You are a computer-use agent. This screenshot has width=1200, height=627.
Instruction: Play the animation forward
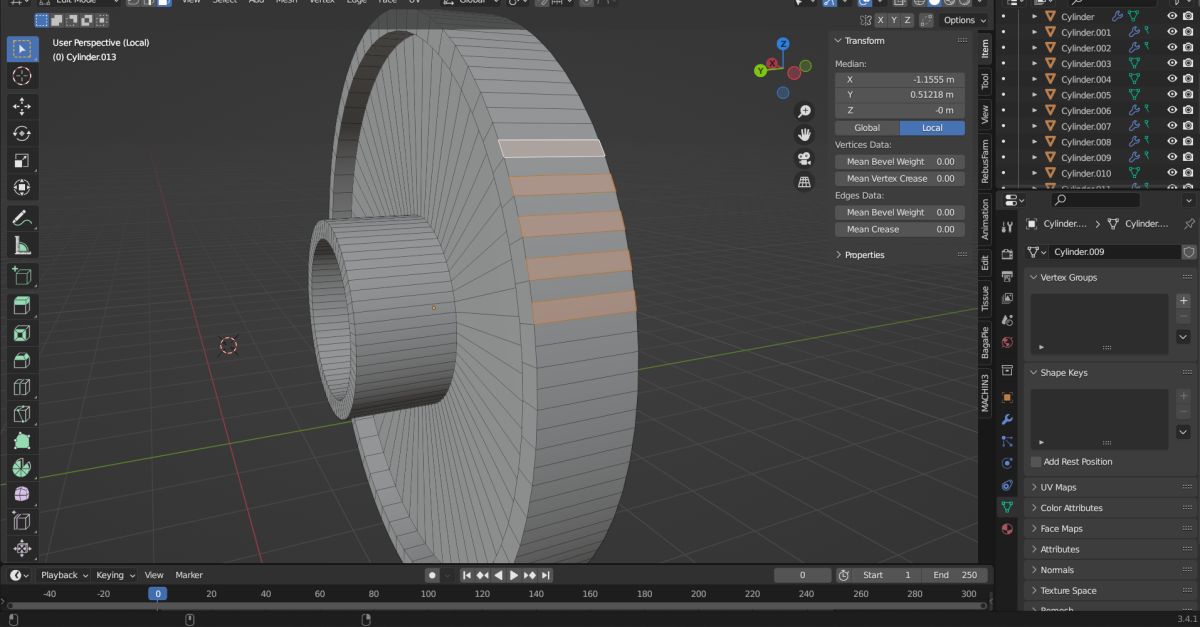coord(514,575)
